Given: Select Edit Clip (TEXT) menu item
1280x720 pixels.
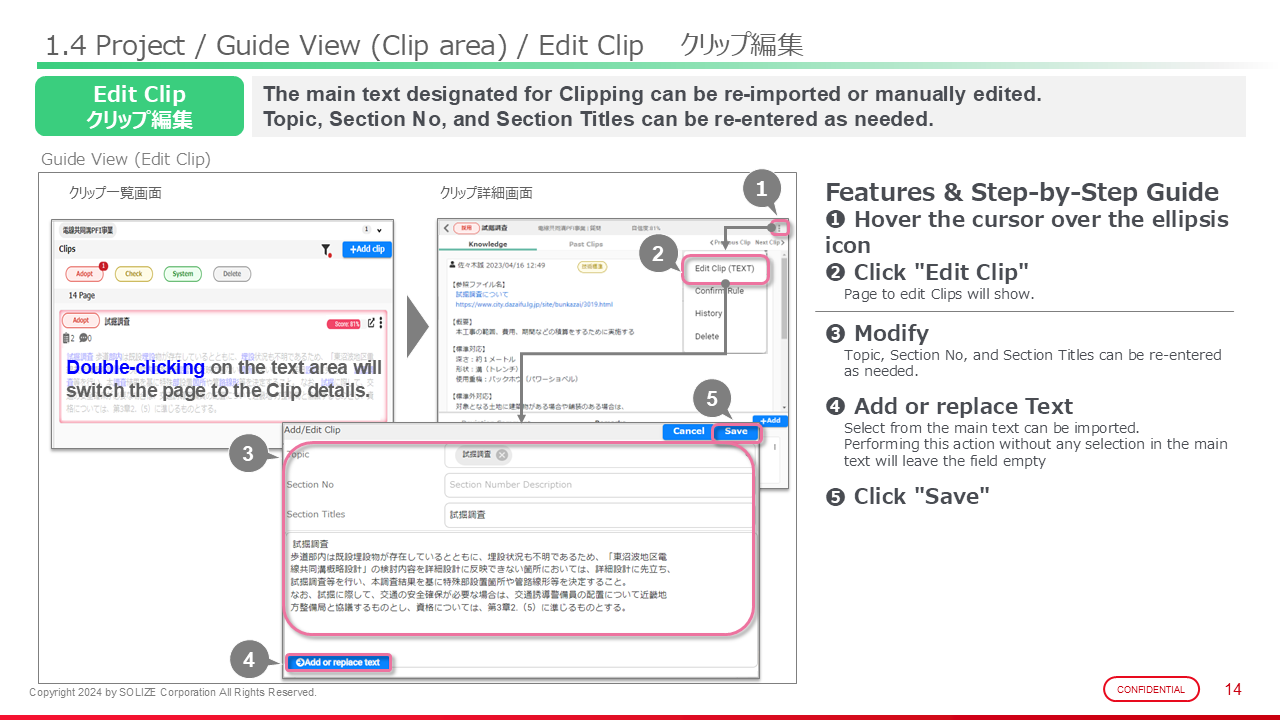Looking at the screenshot, I should tap(724, 269).
